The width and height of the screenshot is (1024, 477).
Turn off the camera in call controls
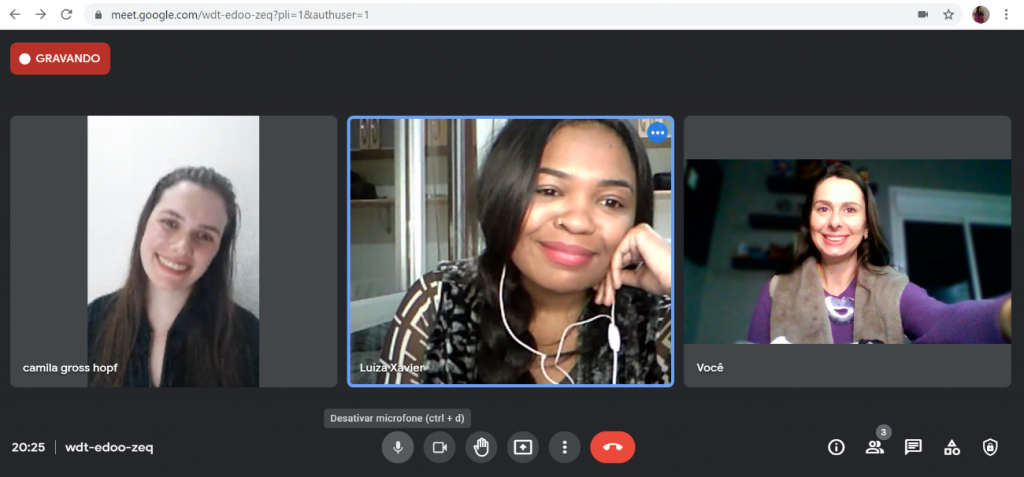pyautogui.click(x=439, y=447)
